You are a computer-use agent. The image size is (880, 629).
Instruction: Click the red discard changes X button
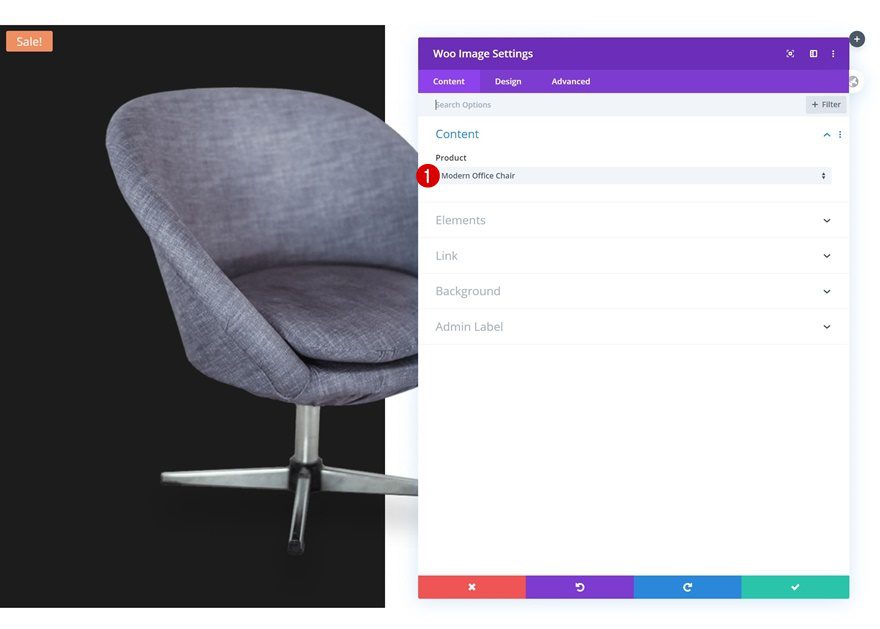472,587
